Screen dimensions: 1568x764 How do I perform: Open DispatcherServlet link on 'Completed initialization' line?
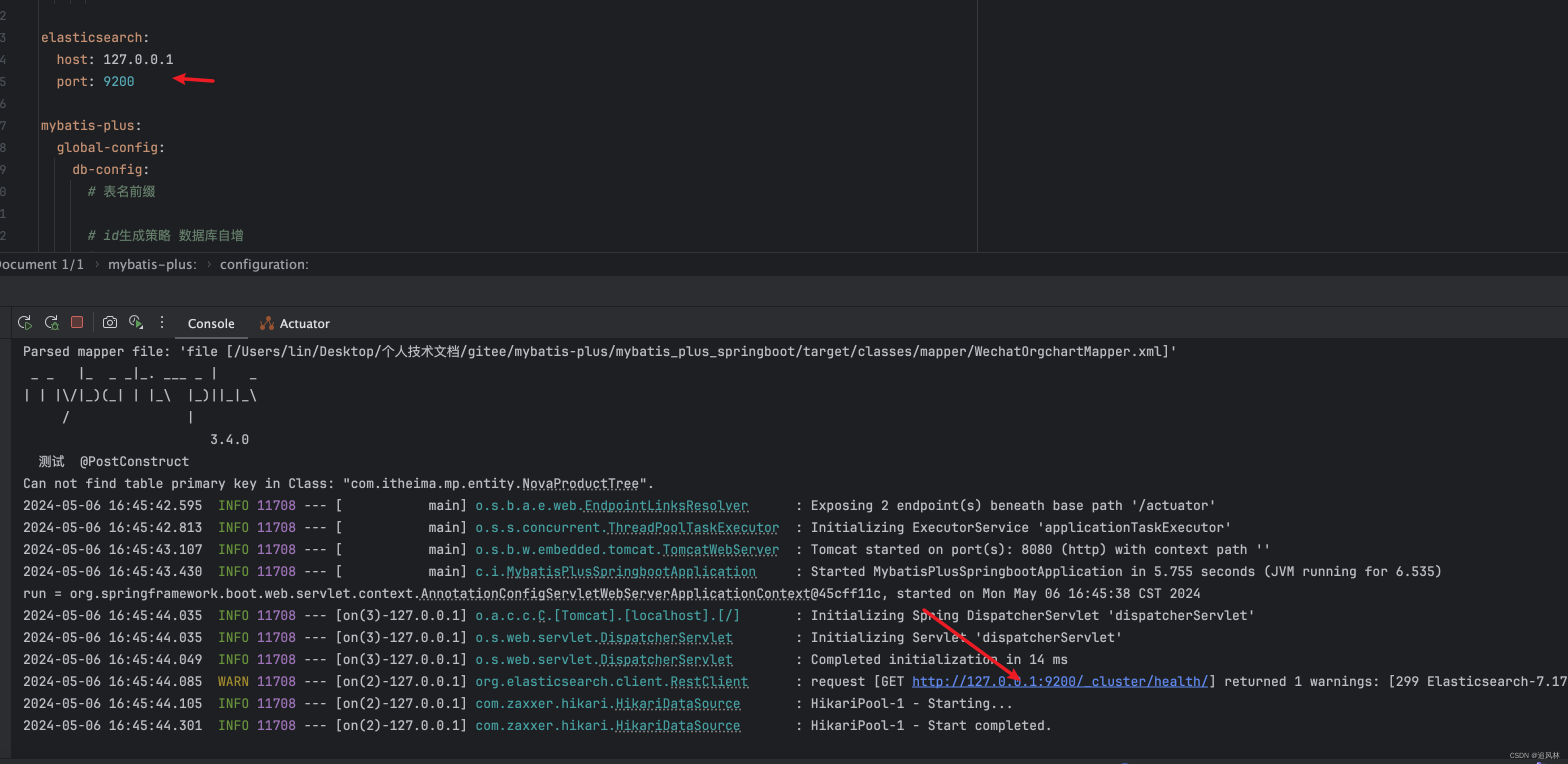666,659
